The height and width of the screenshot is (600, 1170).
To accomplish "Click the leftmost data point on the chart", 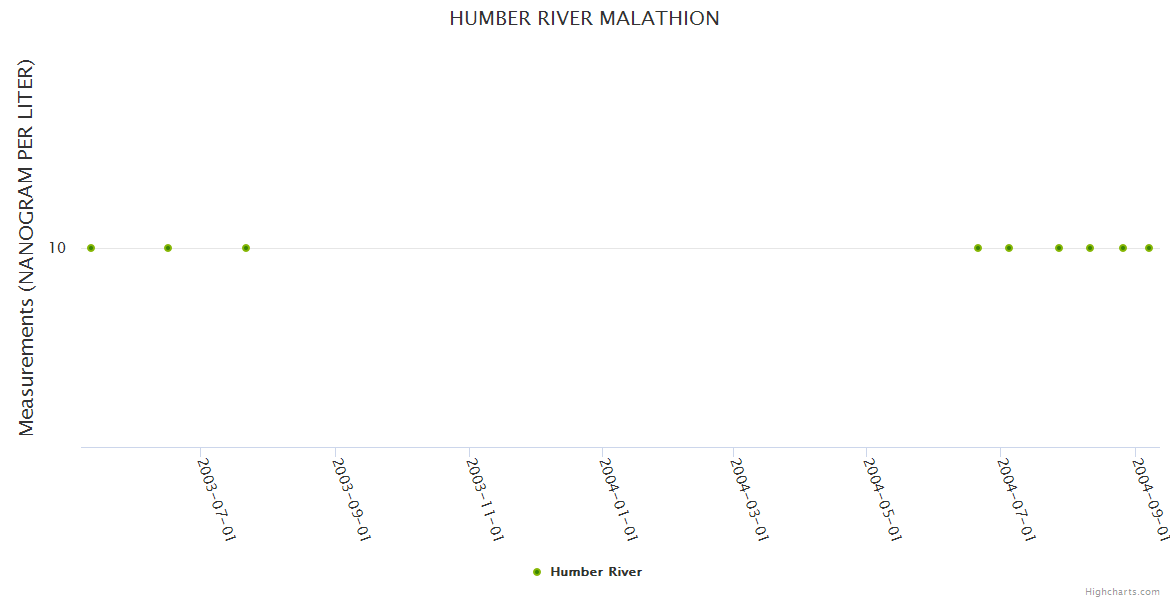I will 91,248.
